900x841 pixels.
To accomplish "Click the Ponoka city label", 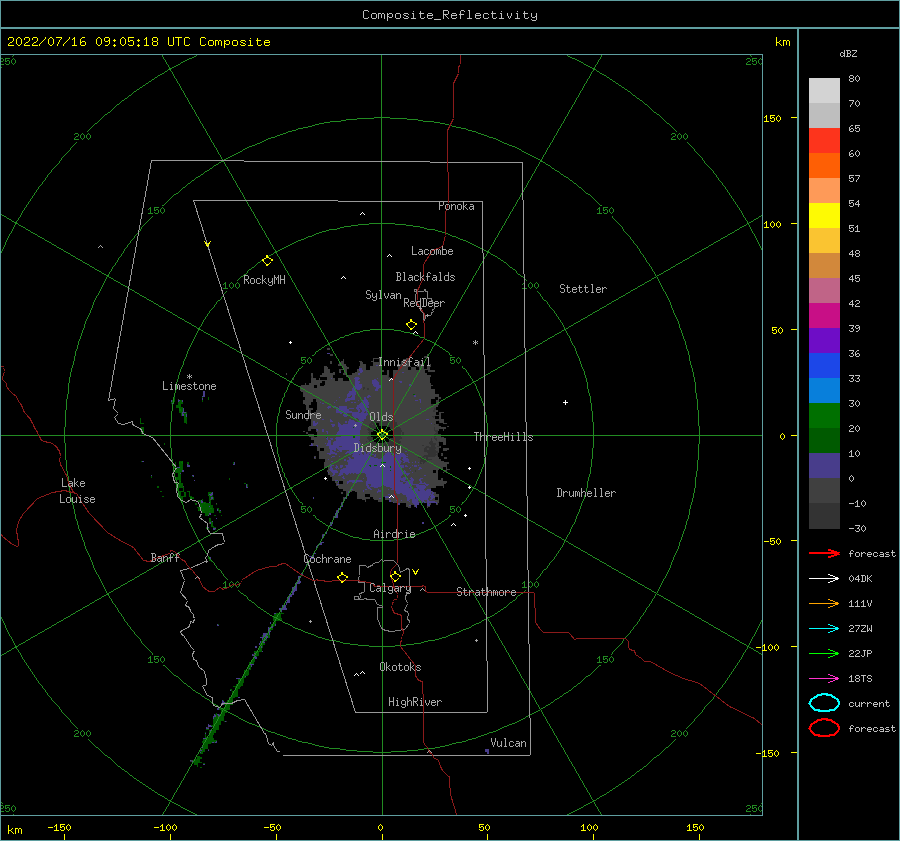I will [x=456, y=207].
